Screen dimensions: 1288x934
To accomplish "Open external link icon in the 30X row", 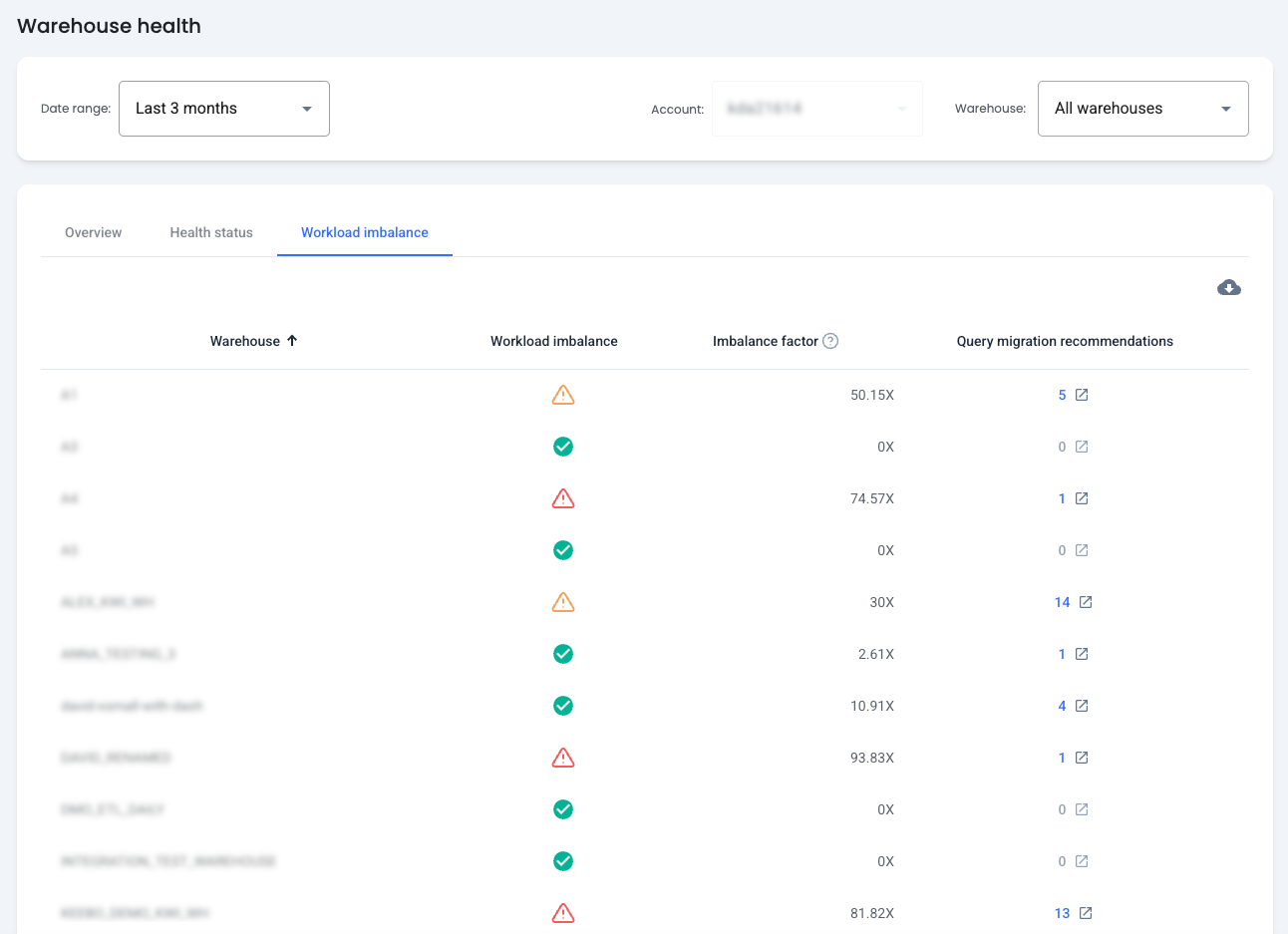I will tap(1086, 602).
